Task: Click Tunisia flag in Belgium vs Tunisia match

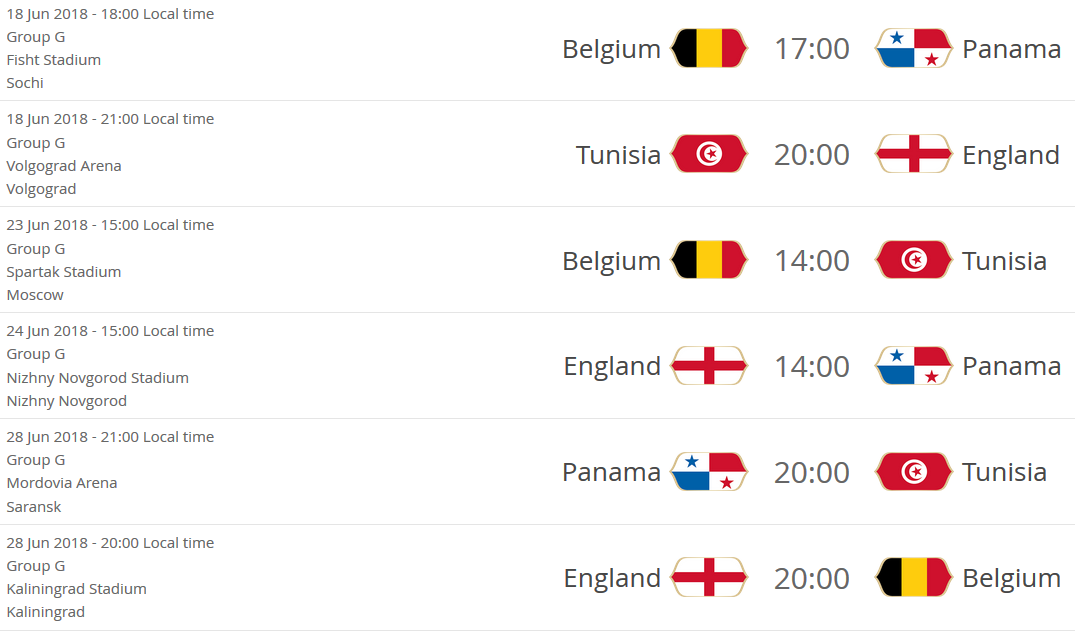Action: click(914, 260)
